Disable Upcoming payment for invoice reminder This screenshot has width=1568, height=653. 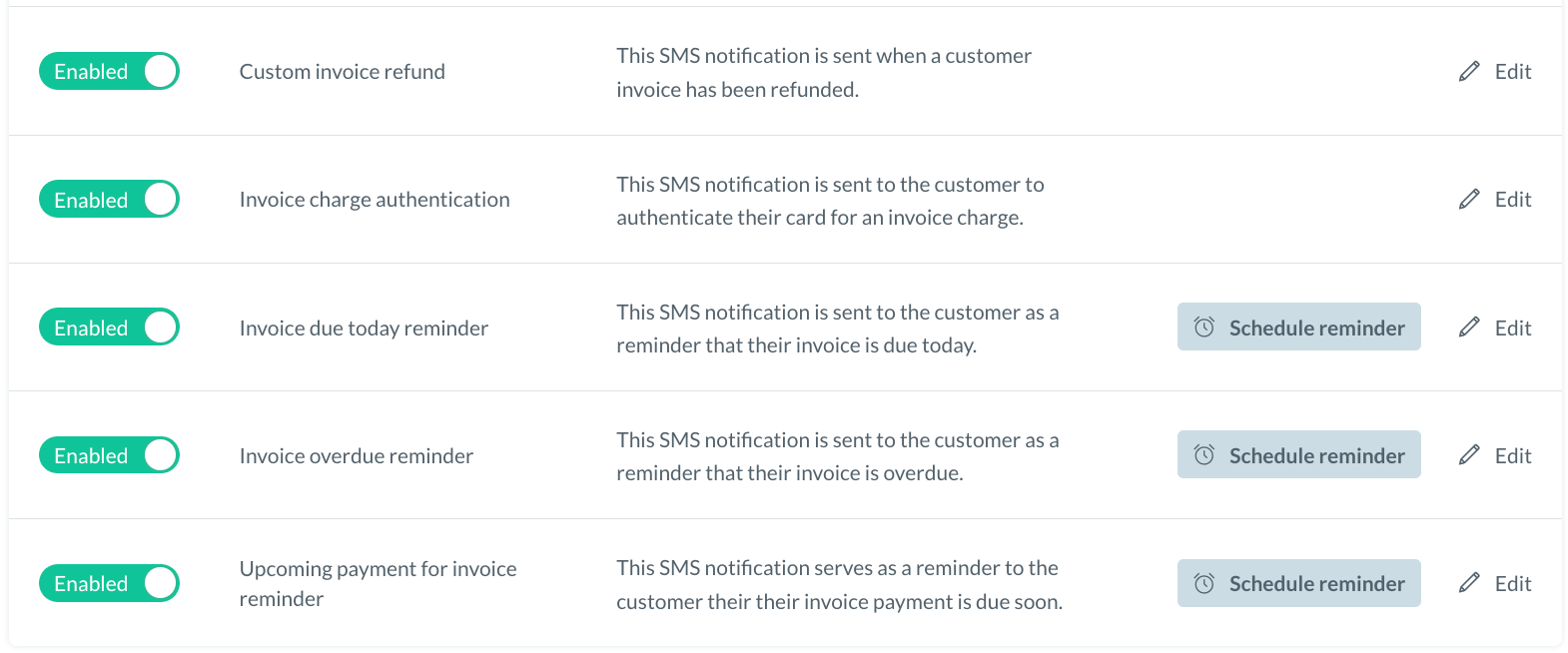pyautogui.click(x=109, y=583)
